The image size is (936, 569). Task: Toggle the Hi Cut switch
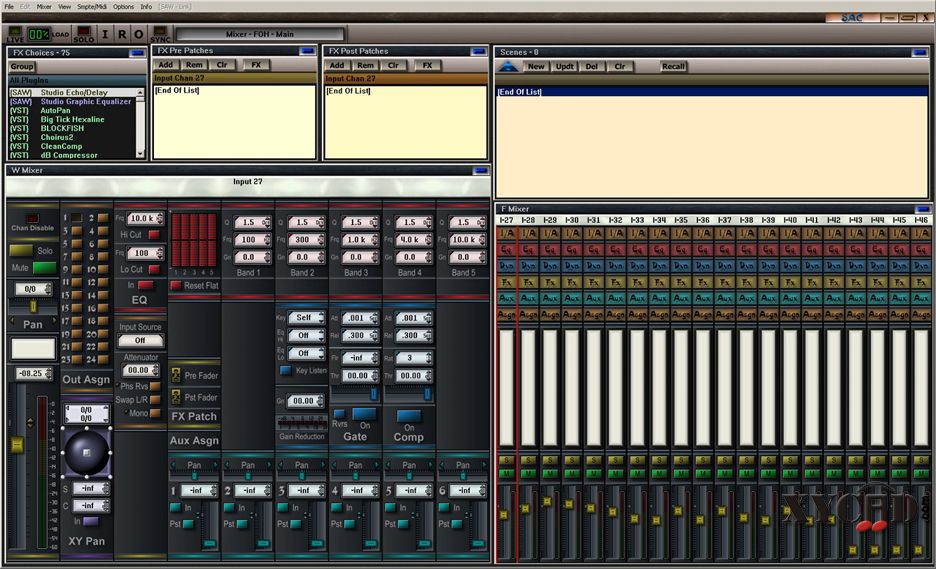tap(154, 235)
